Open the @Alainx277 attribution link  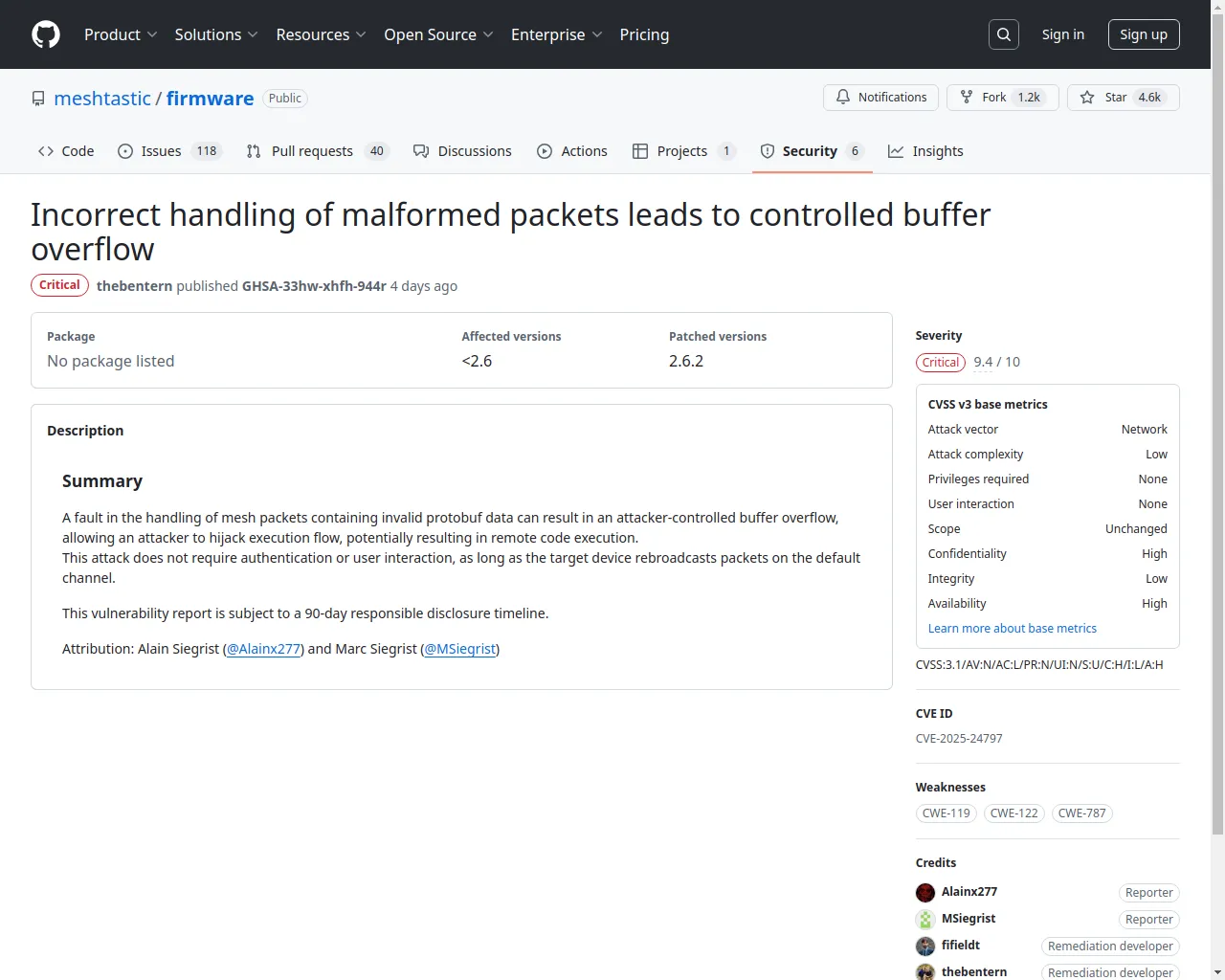[263, 649]
